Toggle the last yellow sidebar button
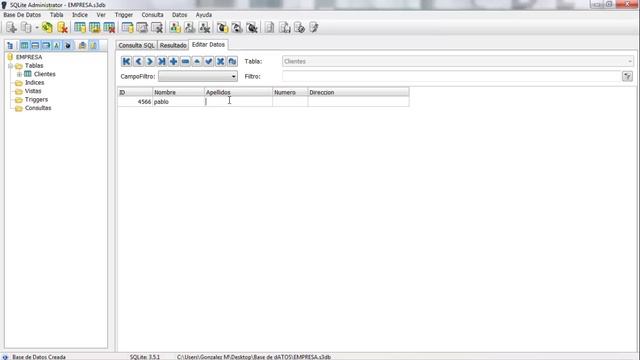 pyautogui.click(x=93, y=45)
